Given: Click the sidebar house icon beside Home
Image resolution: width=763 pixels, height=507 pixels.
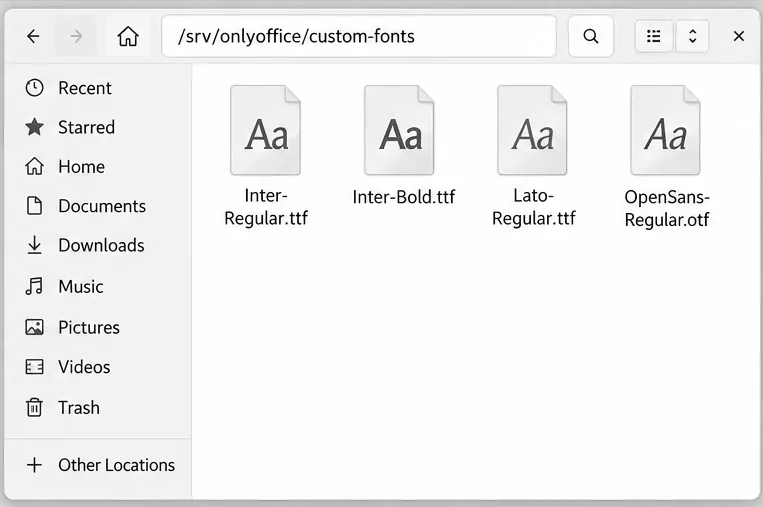Looking at the screenshot, I should click(35, 166).
